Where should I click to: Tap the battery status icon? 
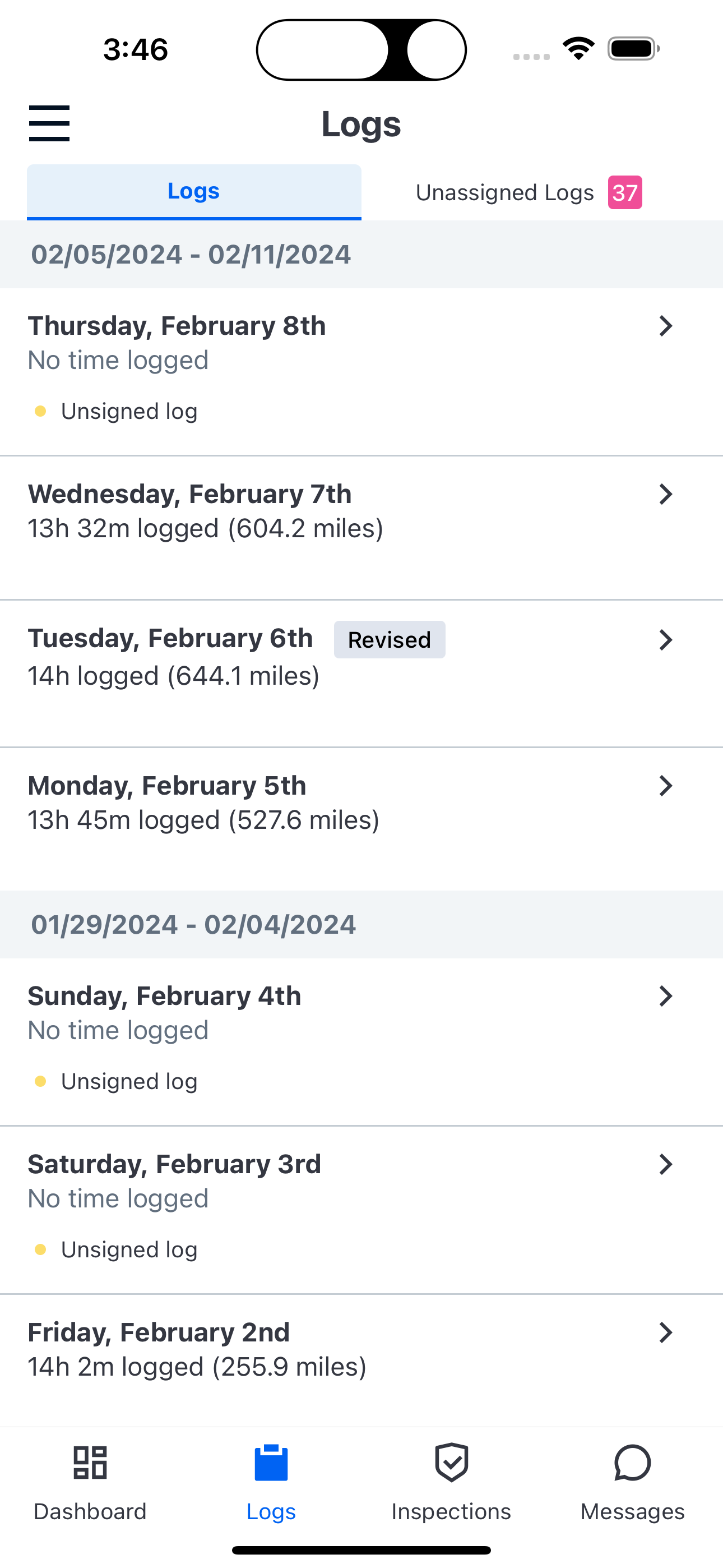click(x=633, y=49)
